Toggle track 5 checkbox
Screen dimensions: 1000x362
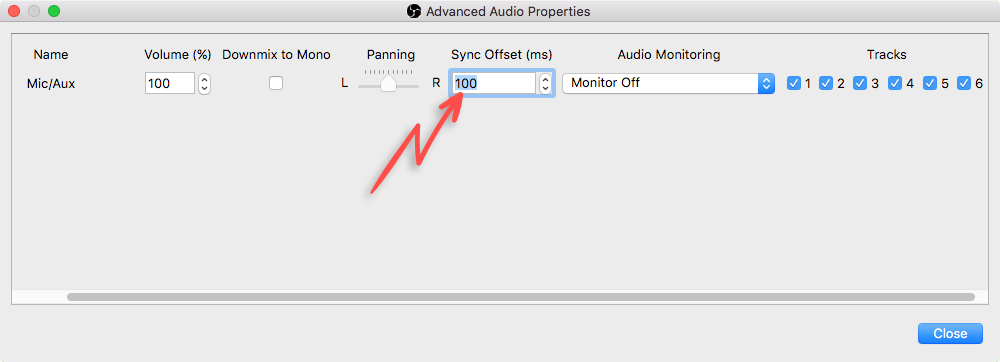(930, 83)
